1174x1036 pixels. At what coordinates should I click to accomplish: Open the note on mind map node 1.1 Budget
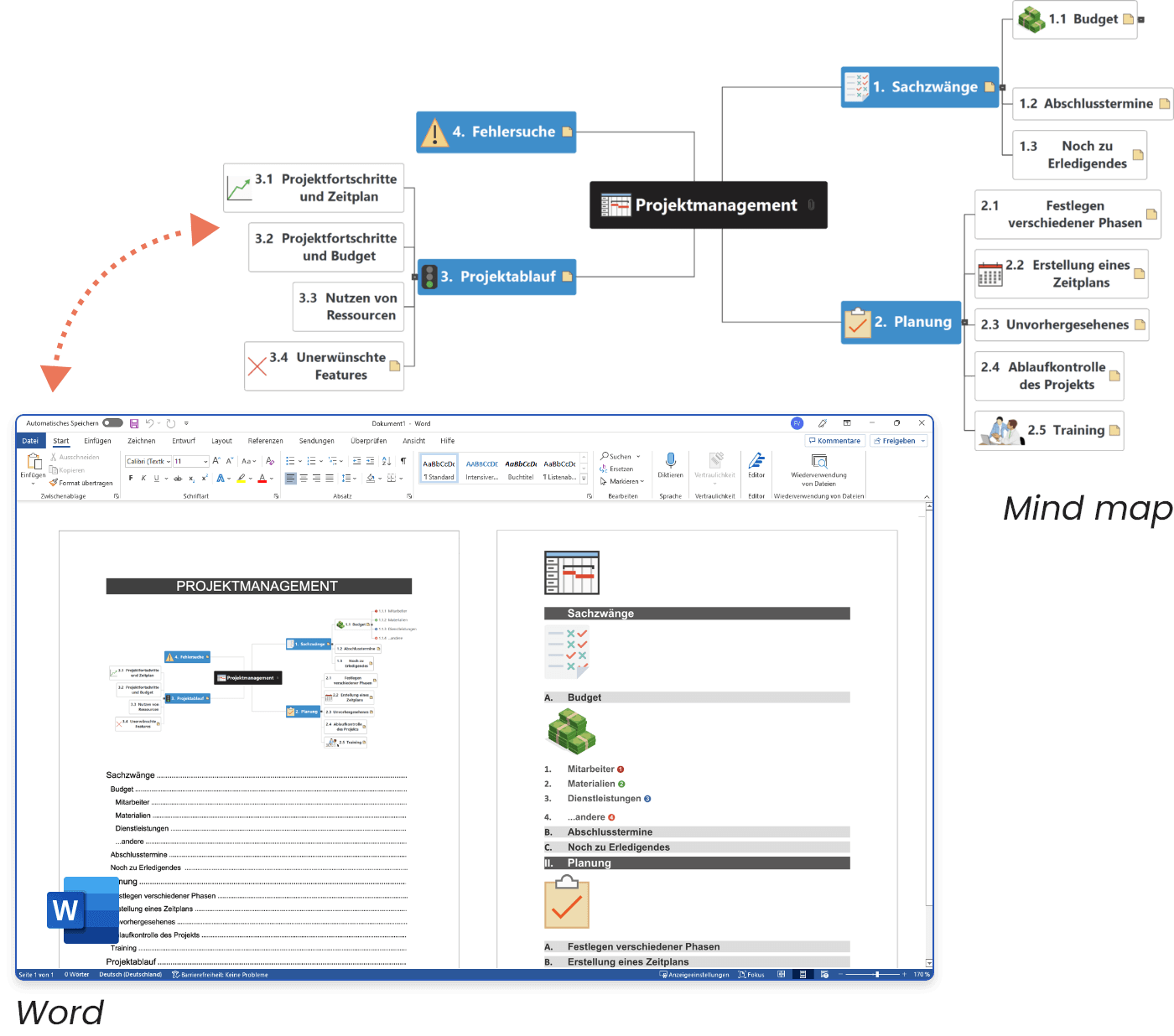point(1129,19)
